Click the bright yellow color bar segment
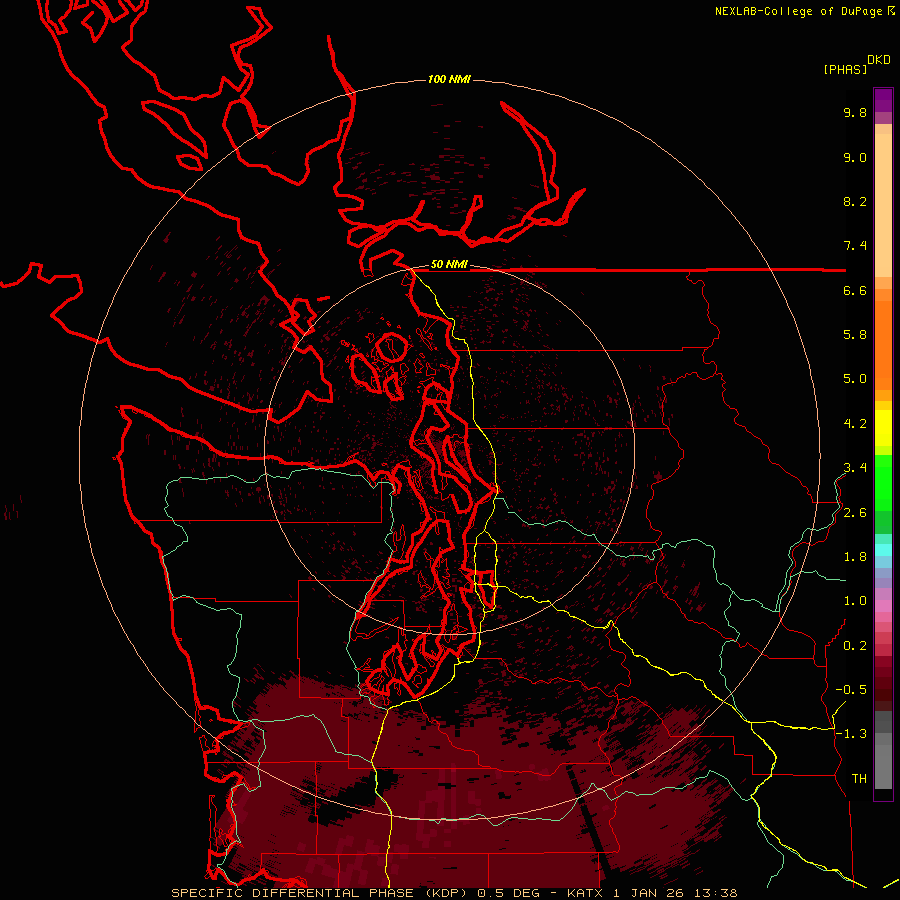The height and width of the screenshot is (900, 900). point(883,428)
